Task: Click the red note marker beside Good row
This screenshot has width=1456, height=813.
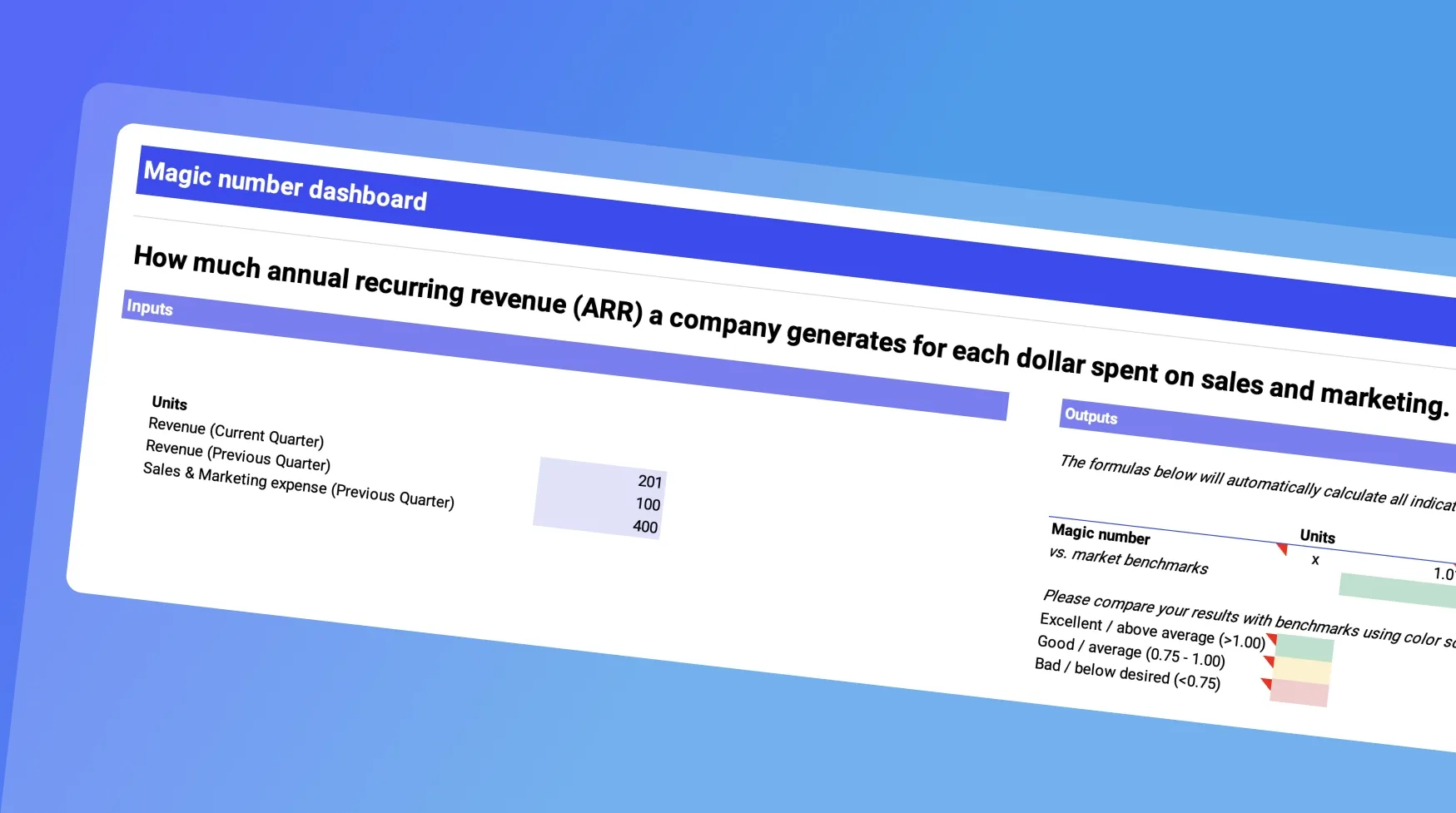Action: [1268, 662]
